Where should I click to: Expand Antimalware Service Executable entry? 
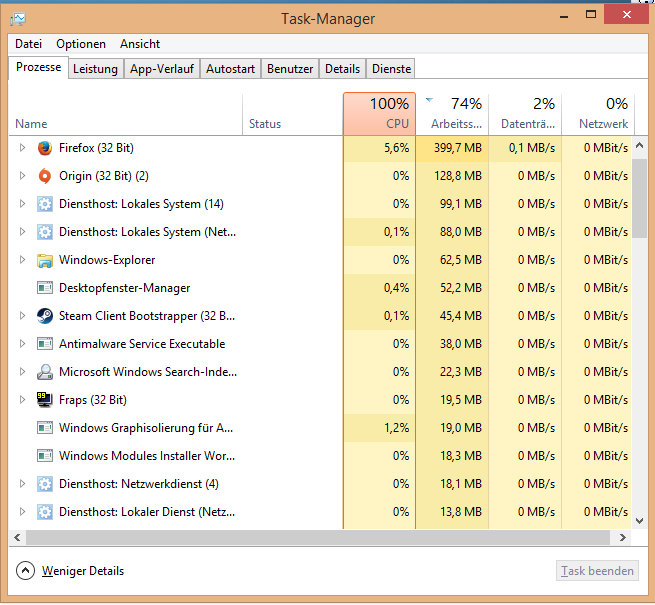click(x=23, y=343)
